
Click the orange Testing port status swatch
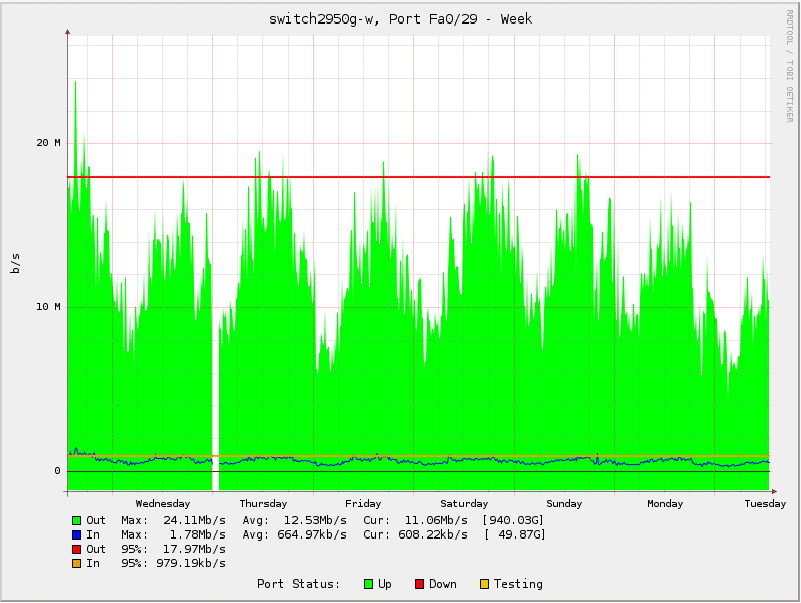point(484,584)
